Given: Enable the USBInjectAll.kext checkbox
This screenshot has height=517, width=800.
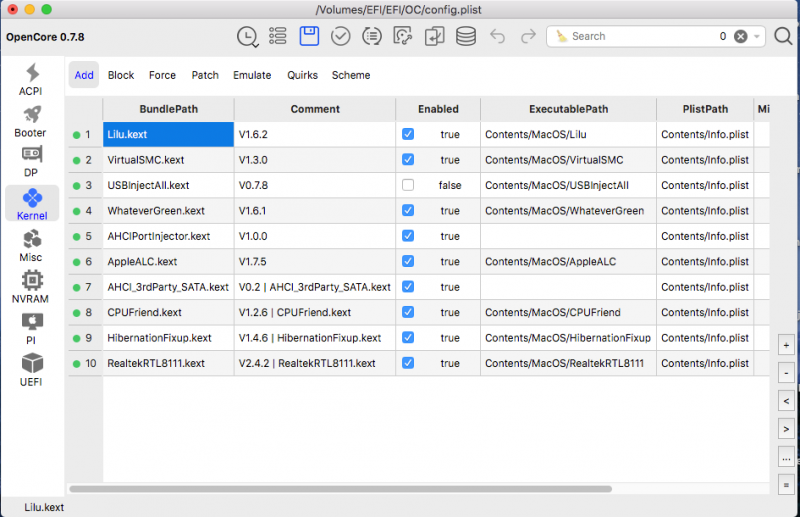Looking at the screenshot, I should pos(408,185).
